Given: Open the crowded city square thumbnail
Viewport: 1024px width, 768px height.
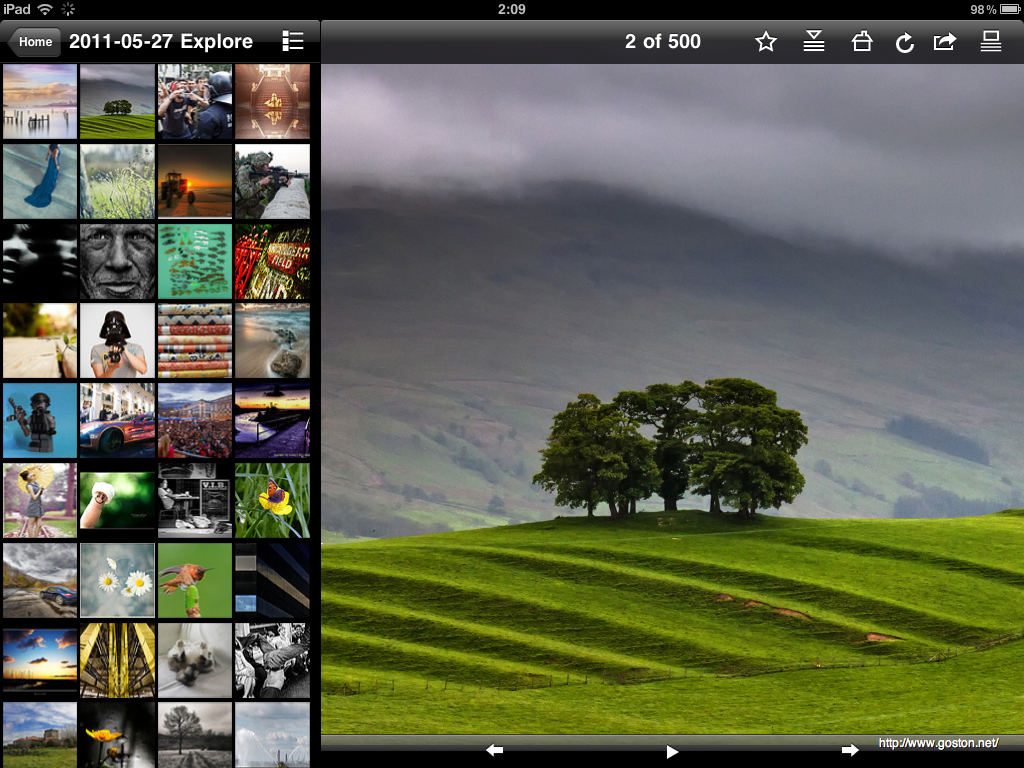Looking at the screenshot, I should (195, 421).
